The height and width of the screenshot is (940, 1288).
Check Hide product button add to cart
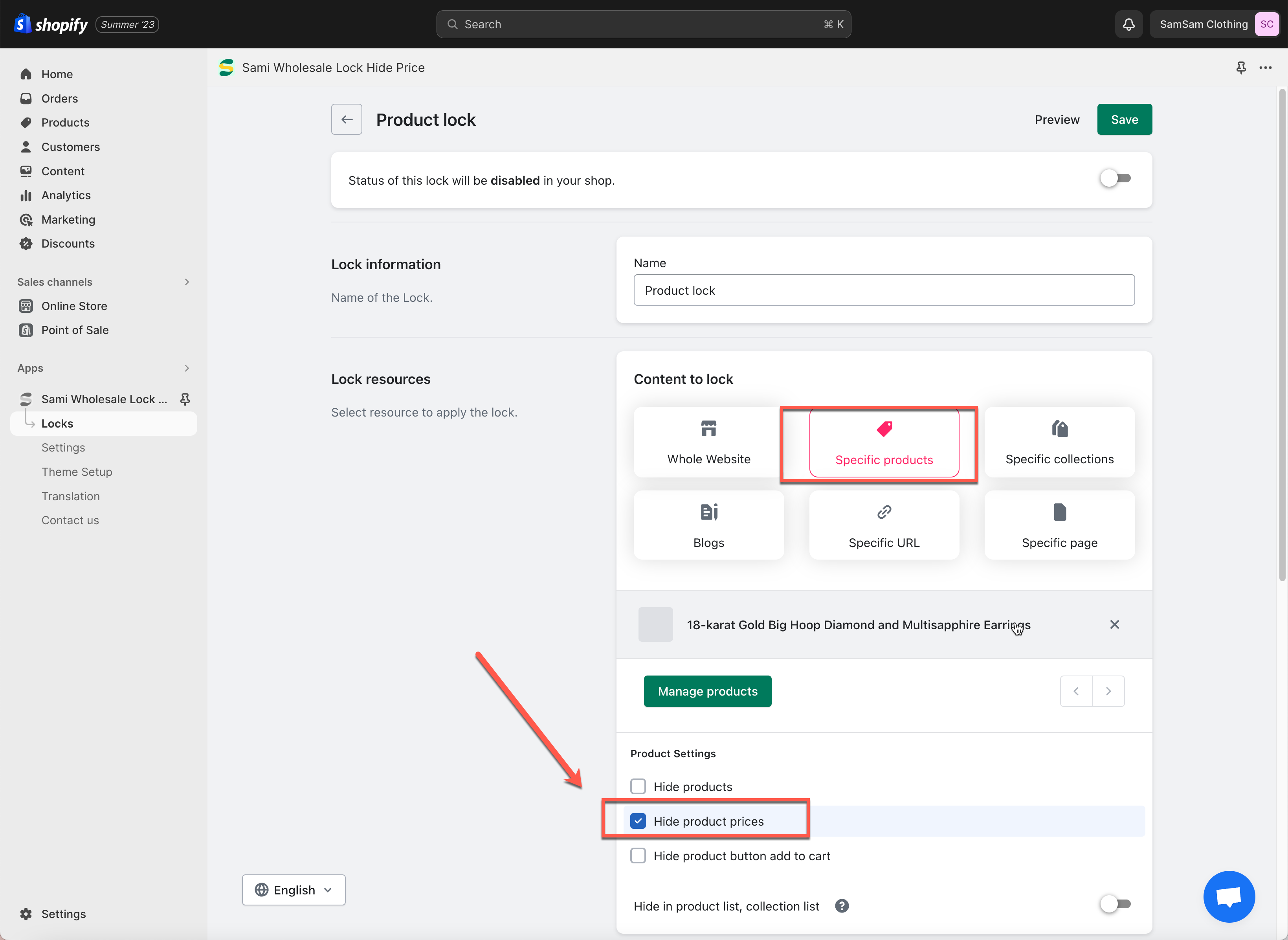click(x=638, y=856)
